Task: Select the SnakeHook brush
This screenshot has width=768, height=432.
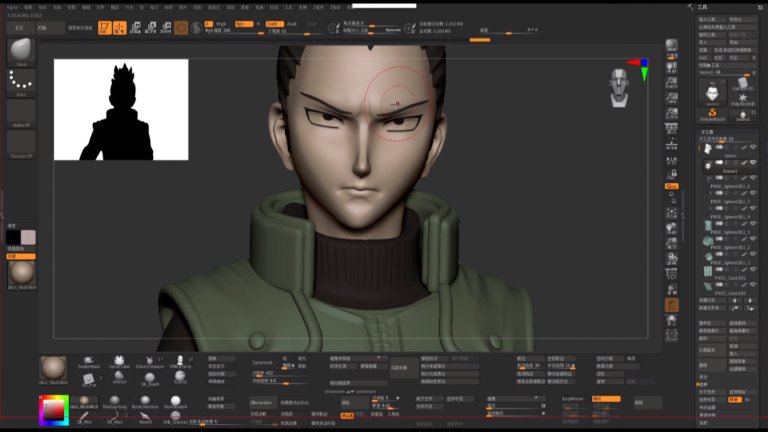Action: pyautogui.click(x=89, y=362)
